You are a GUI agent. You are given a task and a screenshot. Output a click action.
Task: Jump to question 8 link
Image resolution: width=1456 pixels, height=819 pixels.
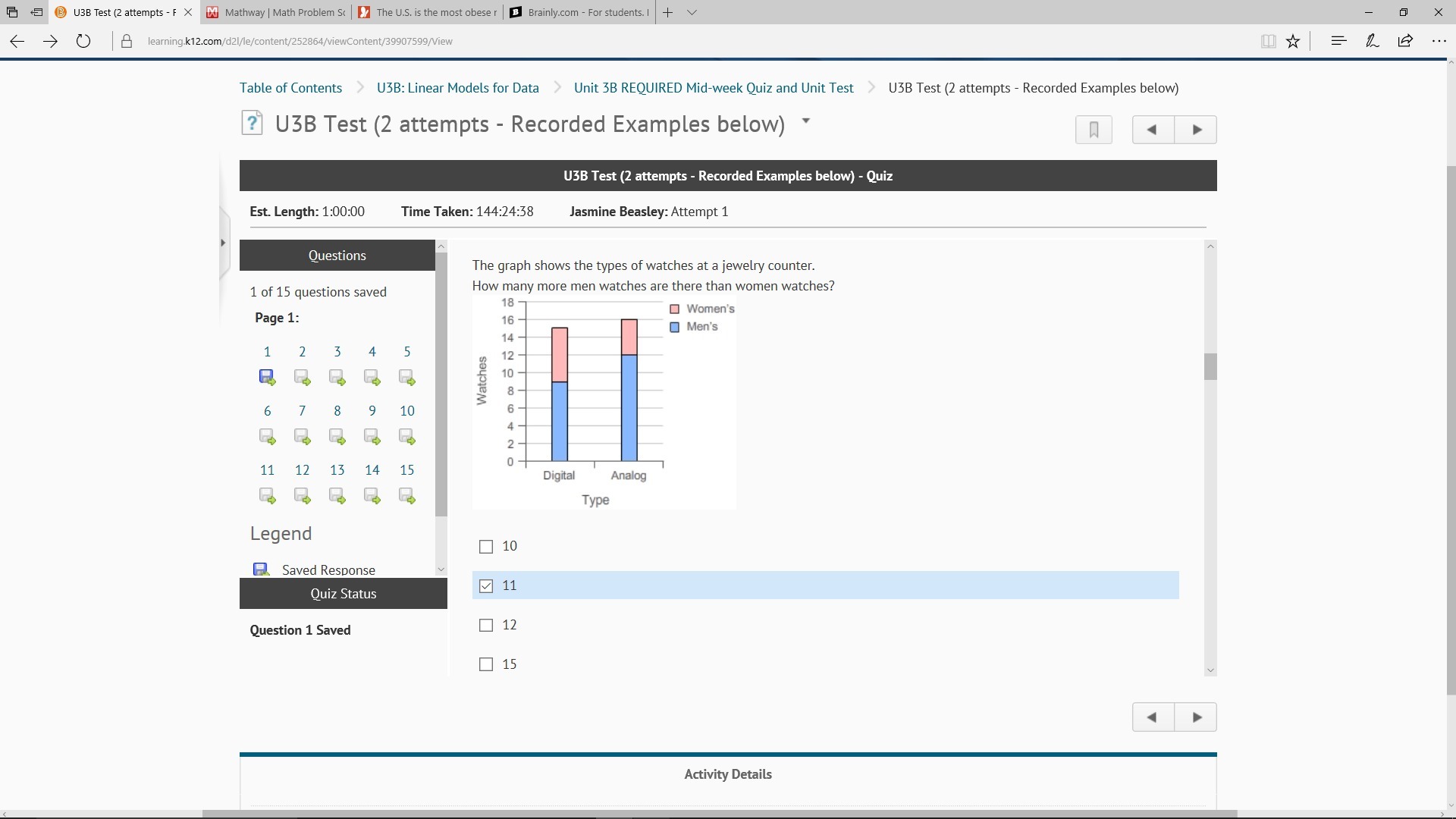point(337,411)
